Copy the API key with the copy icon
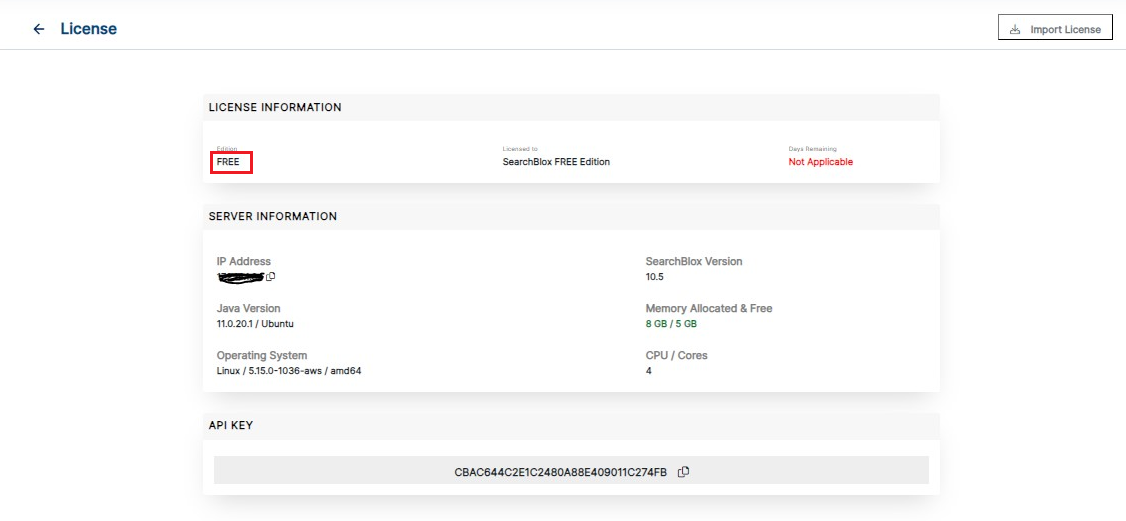 click(684, 471)
